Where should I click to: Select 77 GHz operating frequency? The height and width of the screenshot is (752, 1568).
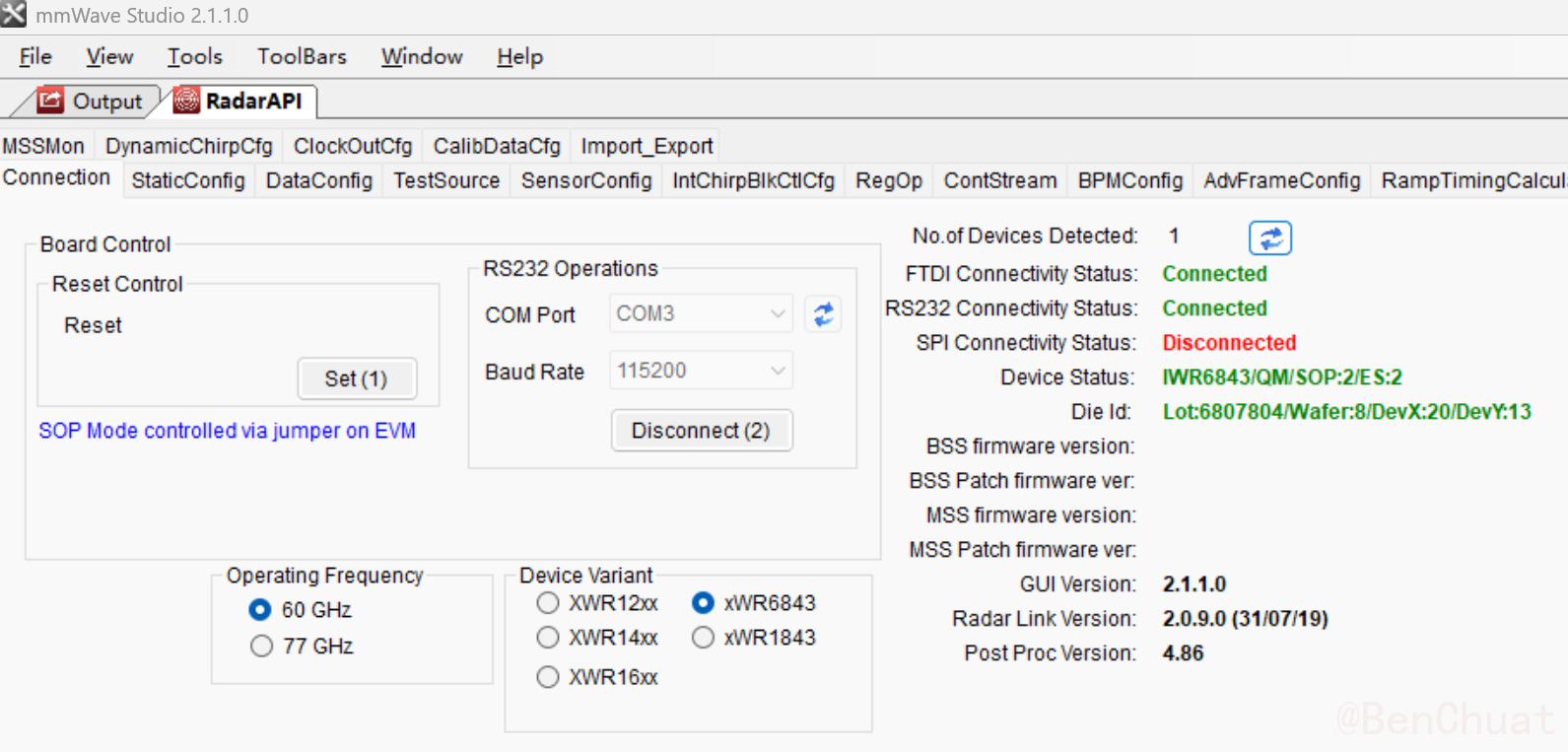(x=261, y=647)
